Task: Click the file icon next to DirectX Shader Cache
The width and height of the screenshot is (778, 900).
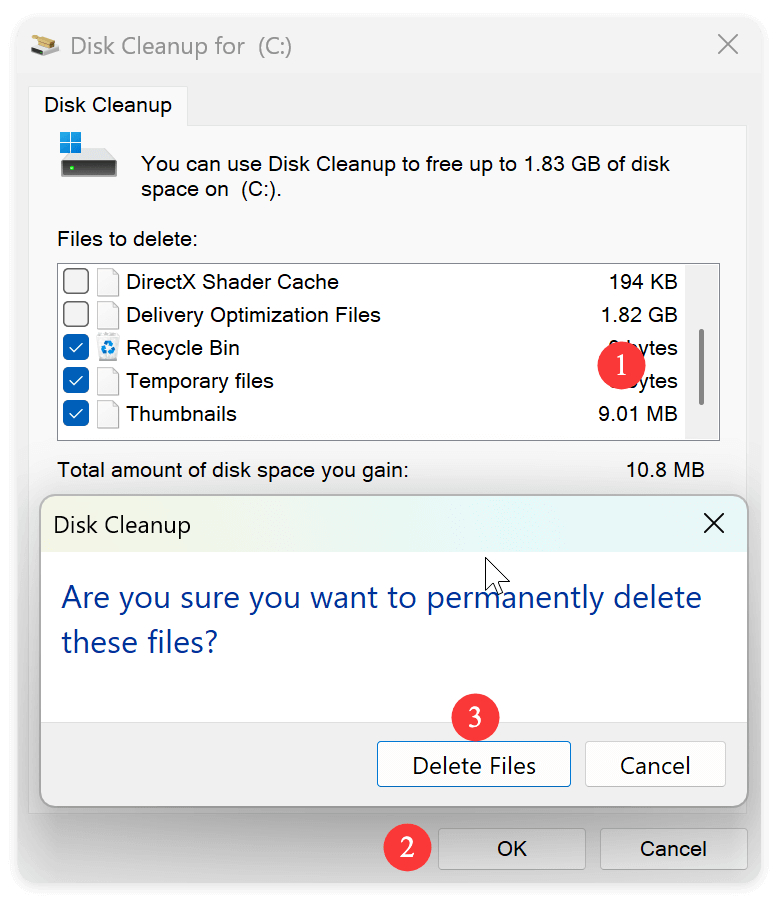Action: click(110, 281)
